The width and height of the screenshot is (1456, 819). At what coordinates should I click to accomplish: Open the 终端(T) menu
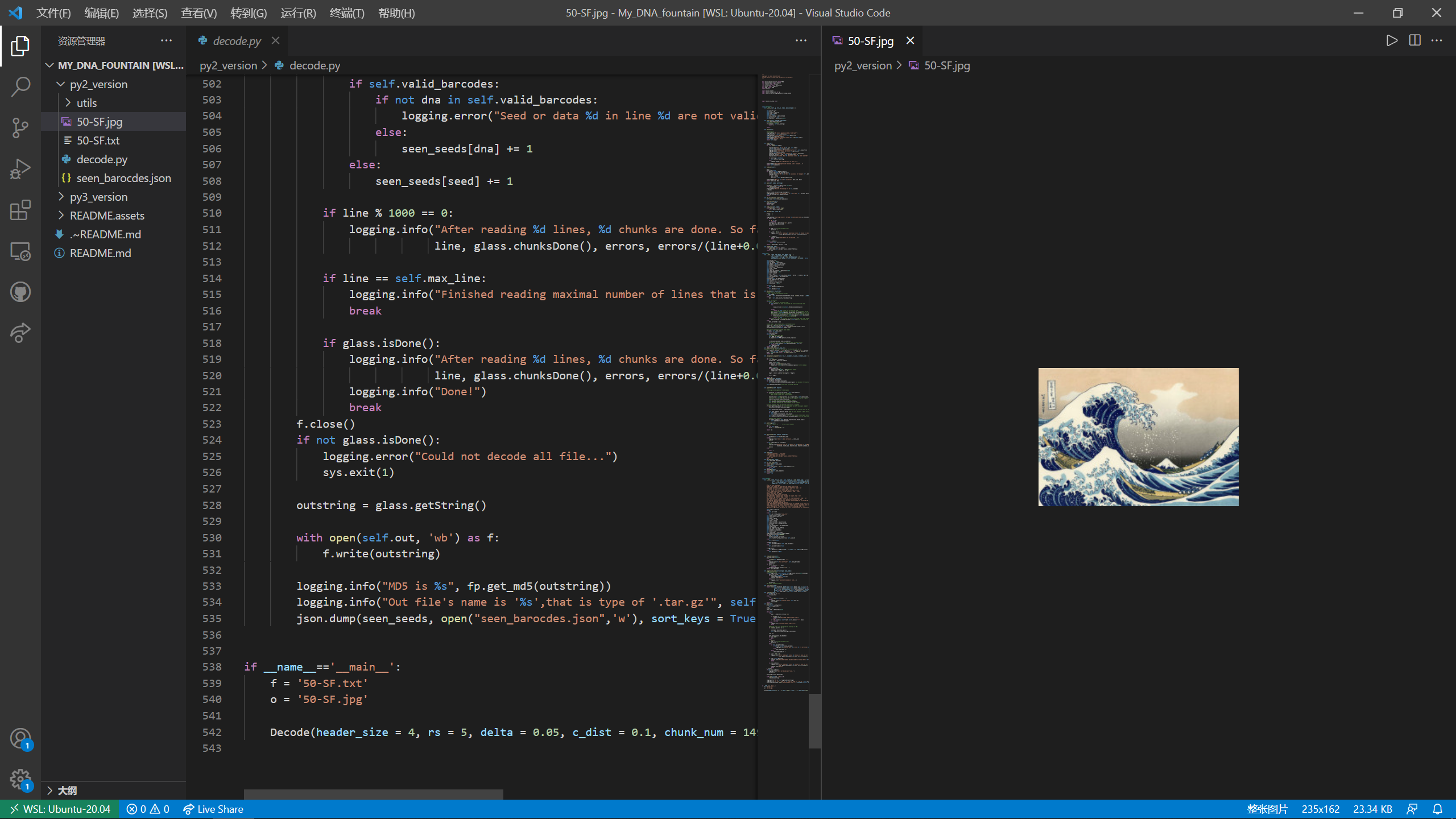346,13
